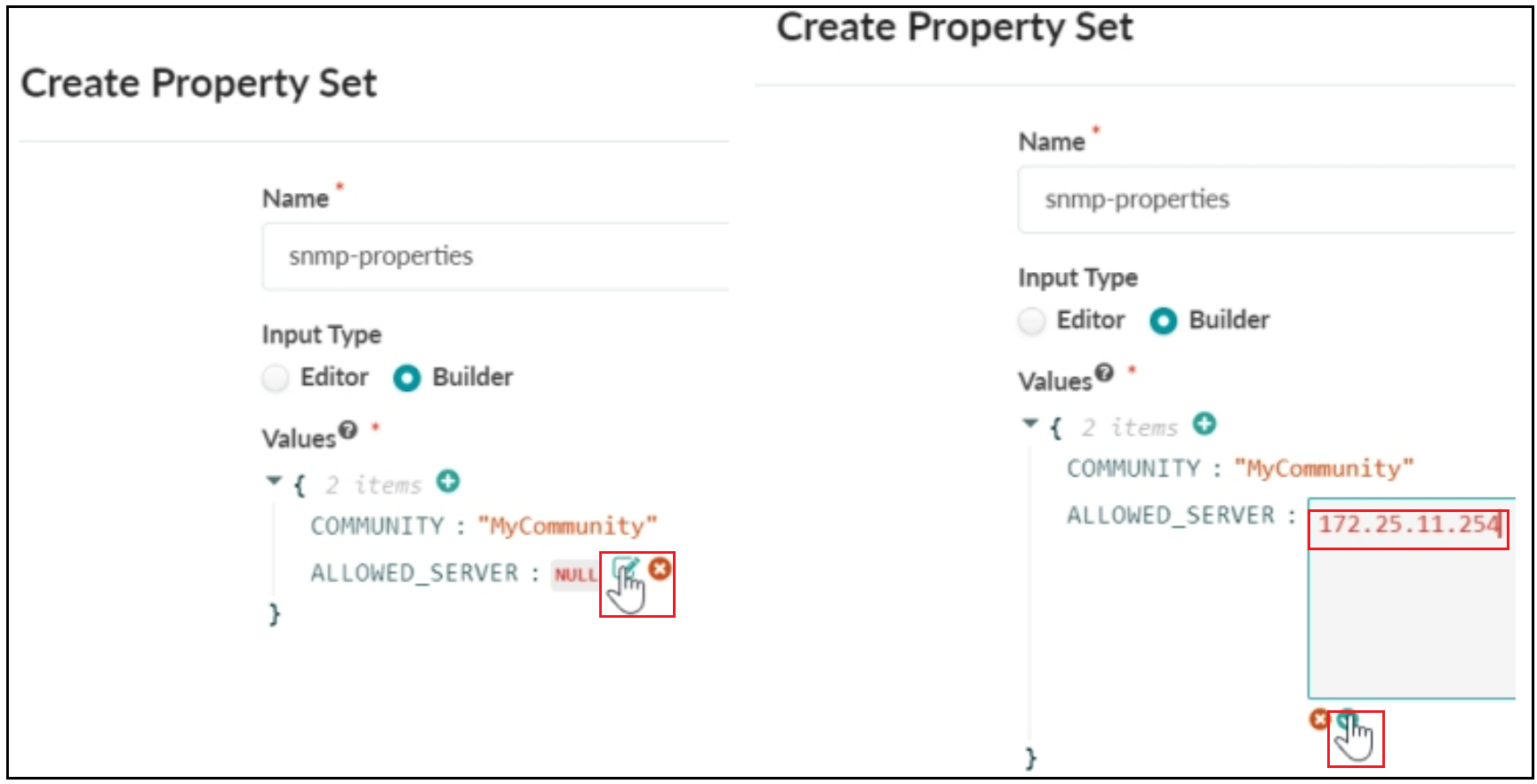Choose the Builder input type in right form
The image size is (1537, 784).
click(1163, 321)
